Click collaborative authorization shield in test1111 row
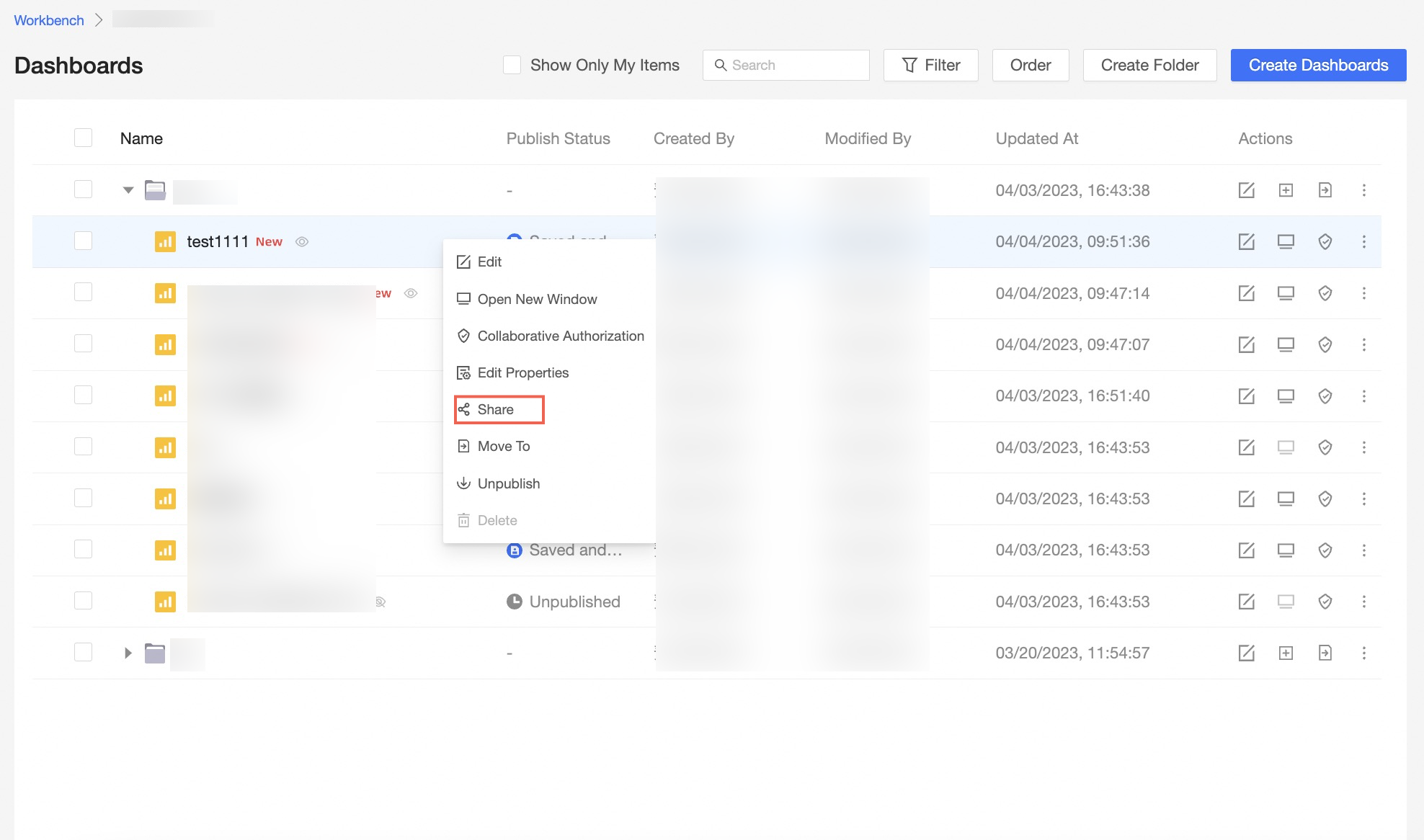 pyautogui.click(x=1325, y=242)
